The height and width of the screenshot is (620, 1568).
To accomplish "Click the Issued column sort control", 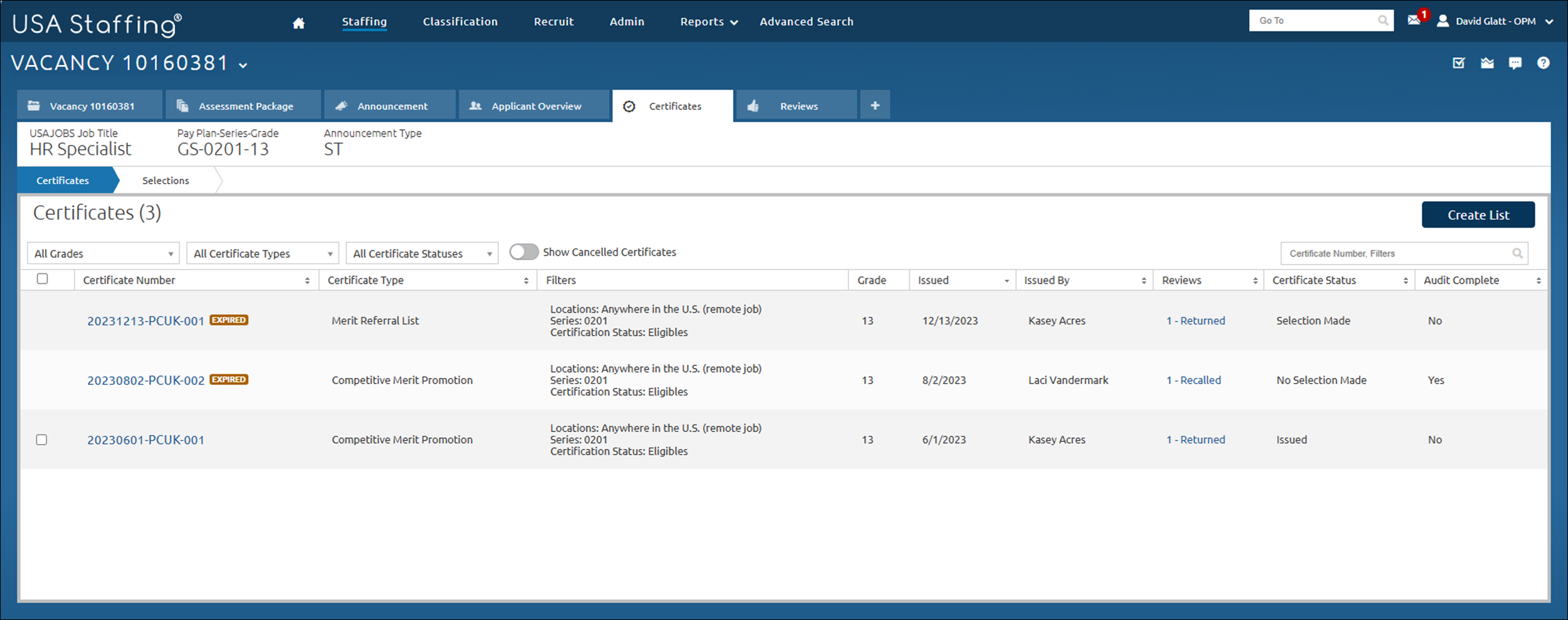I will pyautogui.click(x=1007, y=280).
